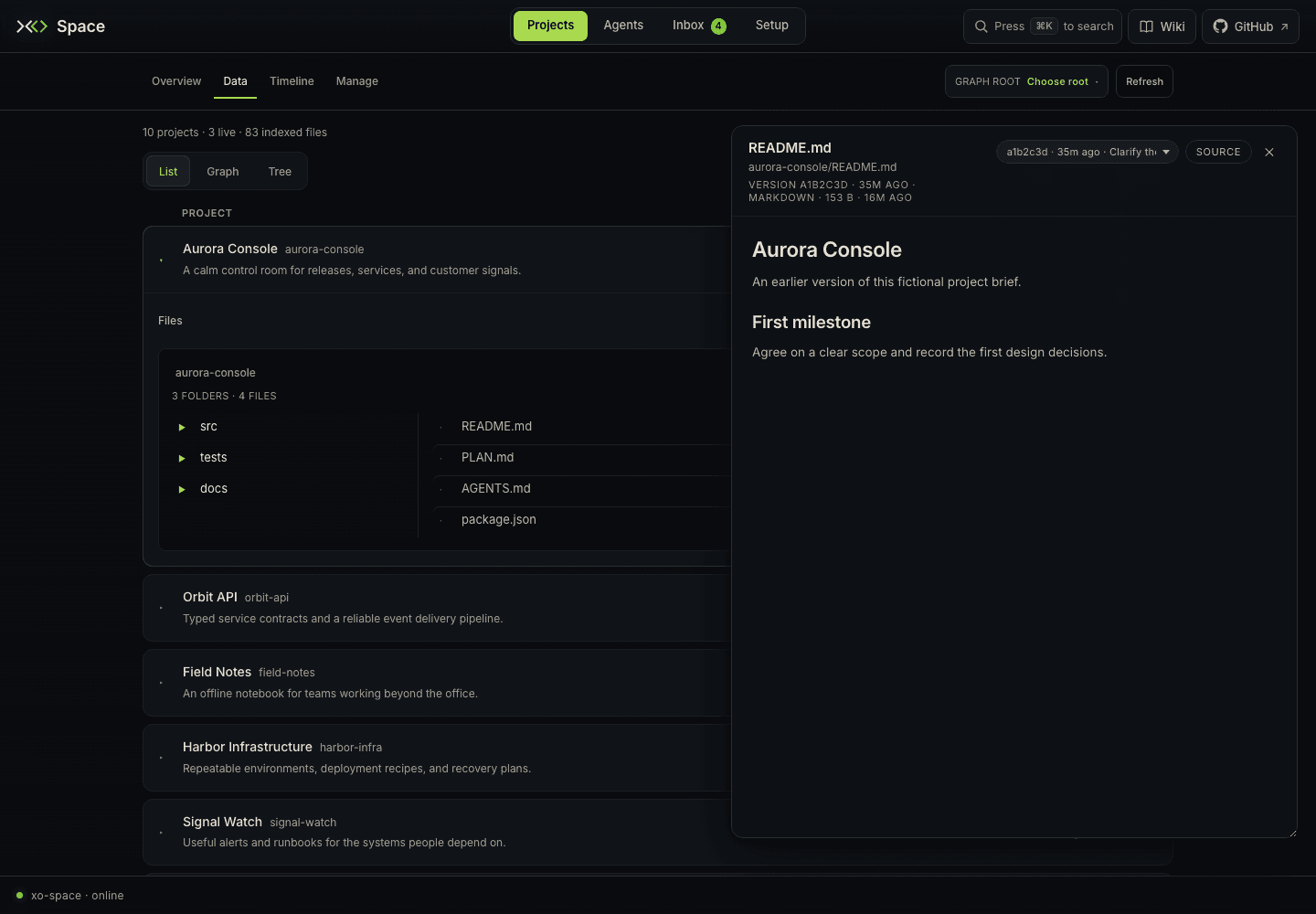Select the Data sub-tab
The height and width of the screenshot is (914, 1316).
235,81
